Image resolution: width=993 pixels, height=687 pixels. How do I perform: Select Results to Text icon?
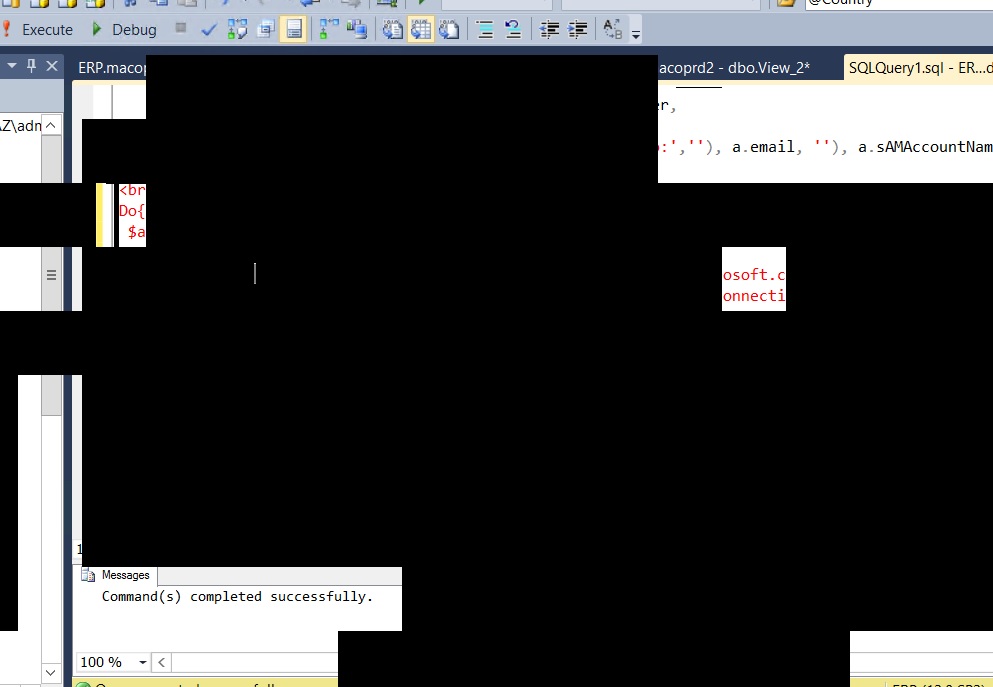(x=393, y=29)
